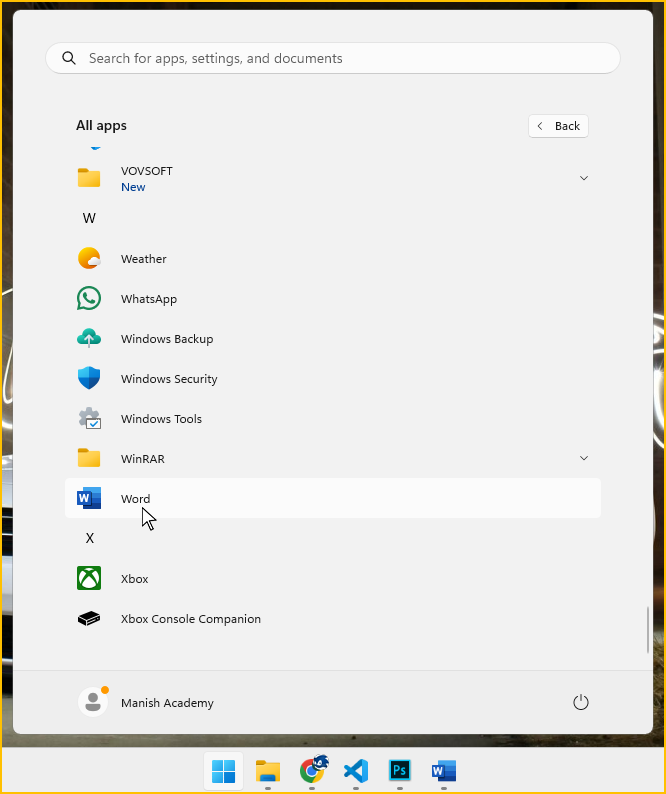Launch Xbox Console Companion
The height and width of the screenshot is (794, 666).
[190, 619]
